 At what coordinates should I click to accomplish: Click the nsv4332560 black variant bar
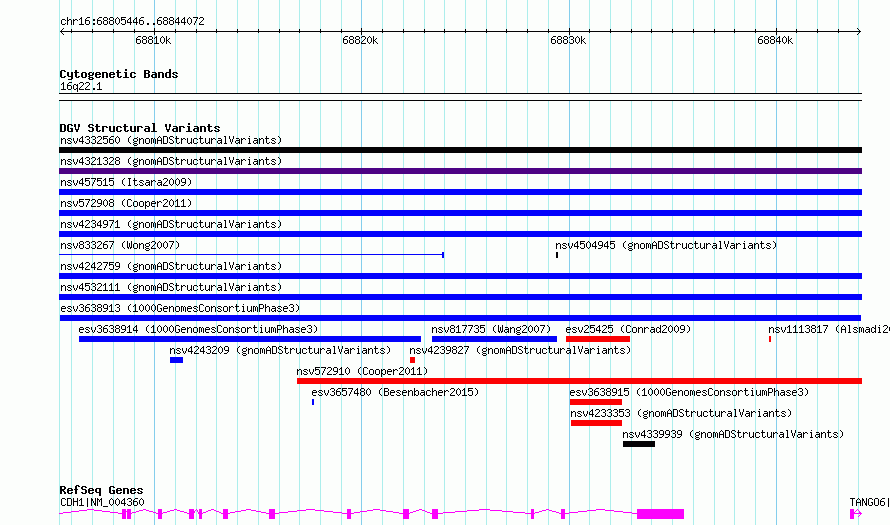(460, 150)
